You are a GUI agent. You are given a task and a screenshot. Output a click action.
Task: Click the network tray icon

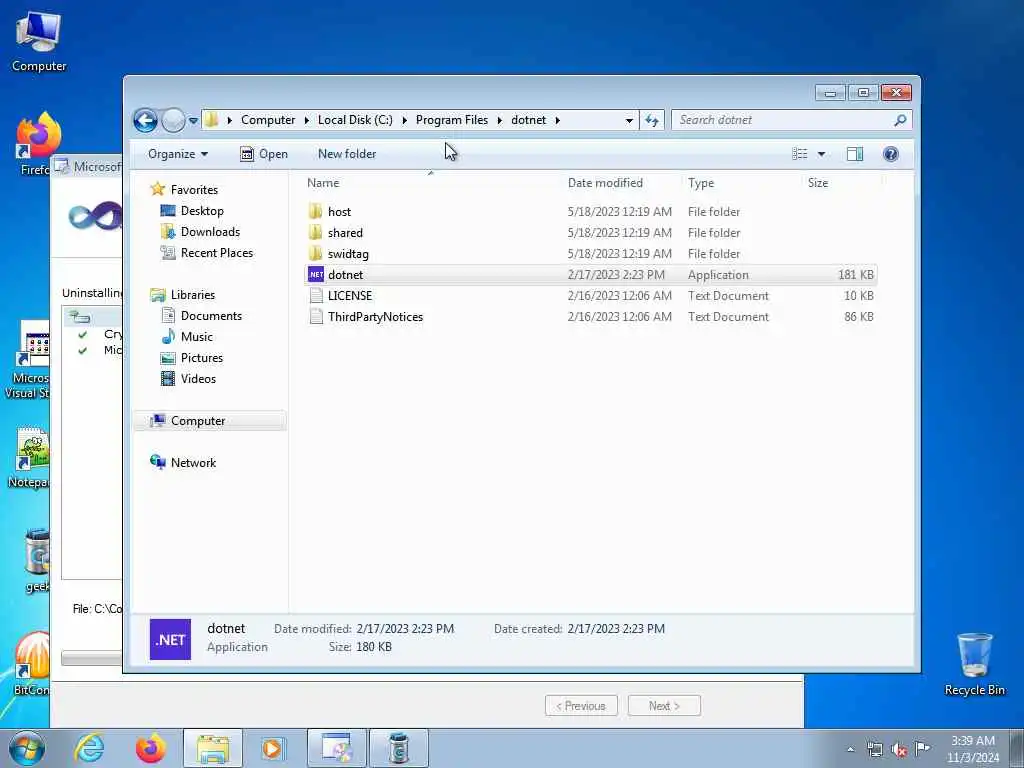874,750
